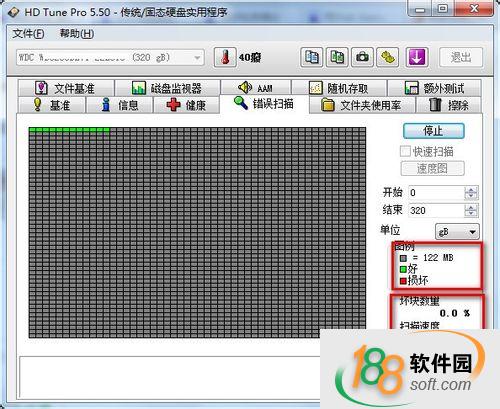Open the 健康 tab with red cross icon

coord(186,105)
